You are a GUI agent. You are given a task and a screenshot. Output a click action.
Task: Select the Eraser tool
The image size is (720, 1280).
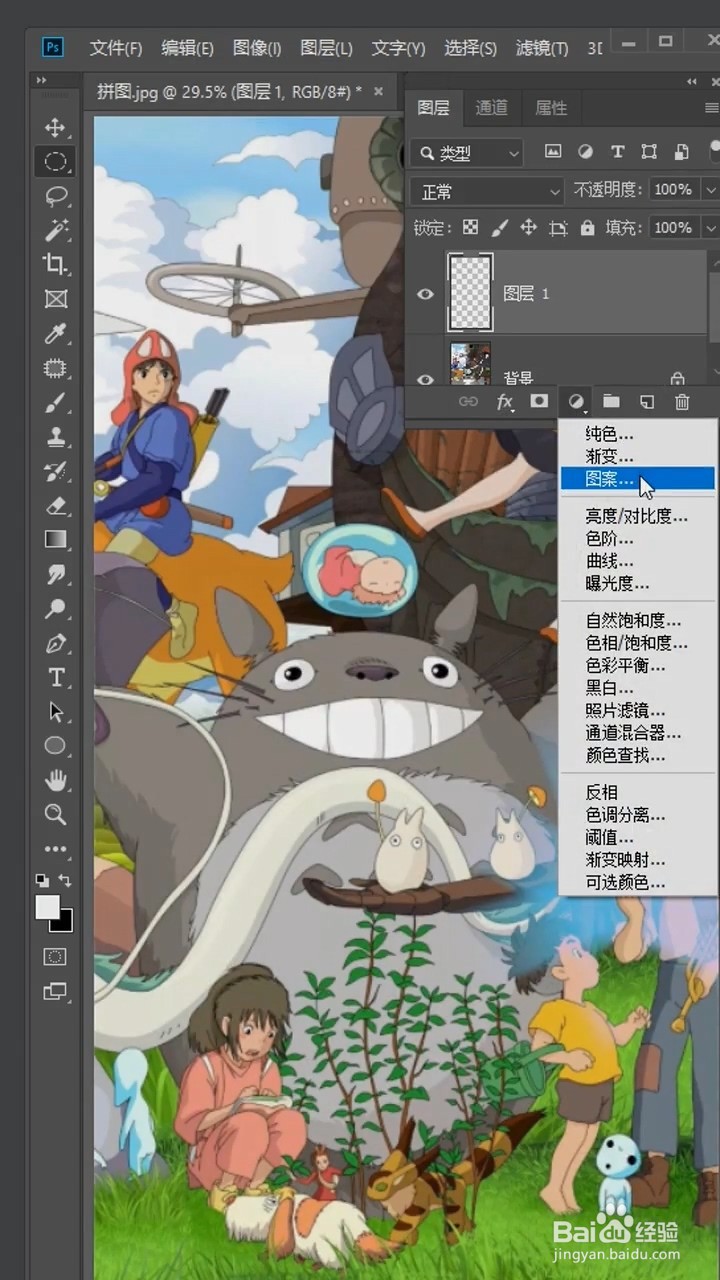pos(55,506)
